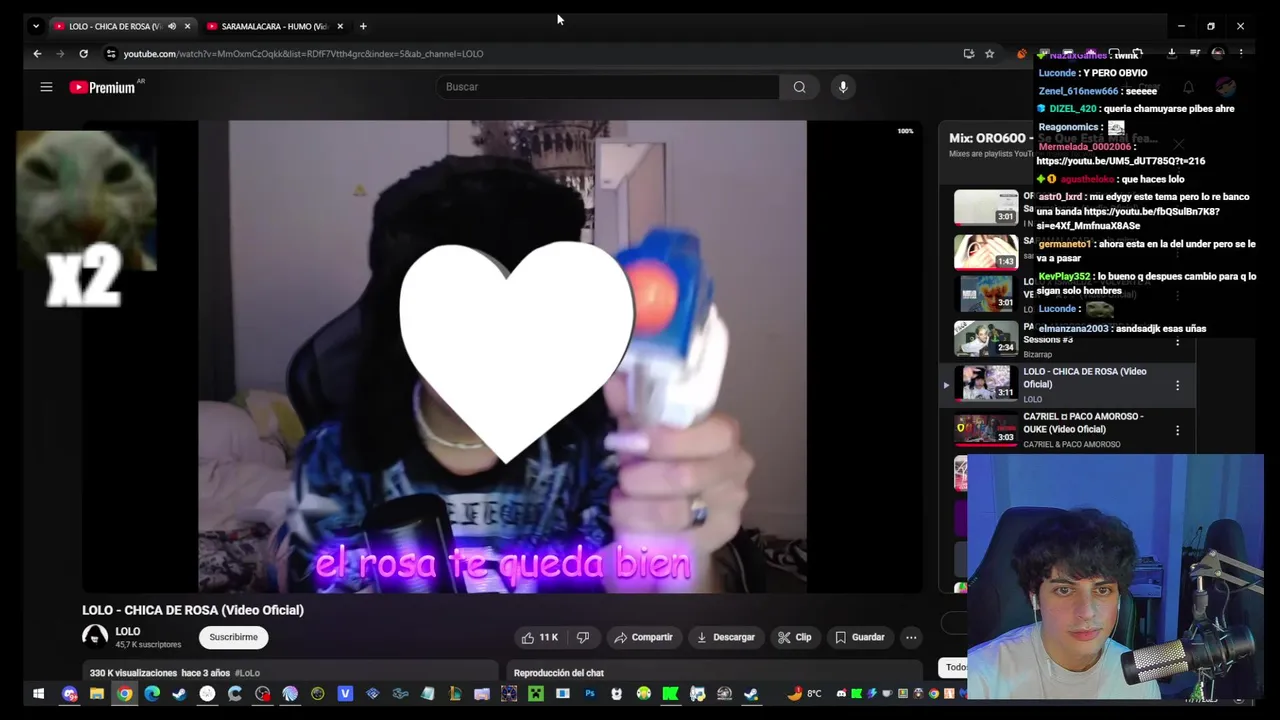
Task: Share the video via Compartir
Action: click(x=643, y=637)
